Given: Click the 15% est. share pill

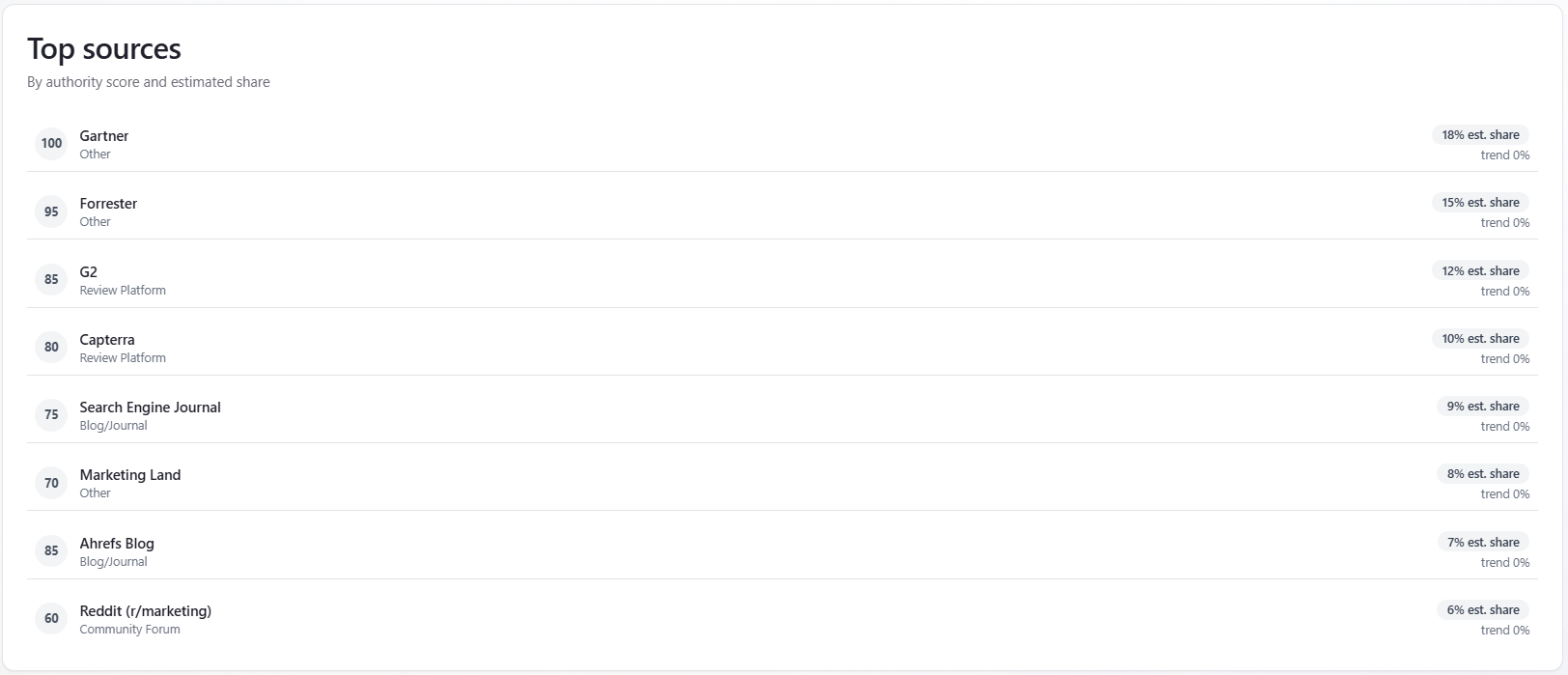Looking at the screenshot, I should point(1480,203).
